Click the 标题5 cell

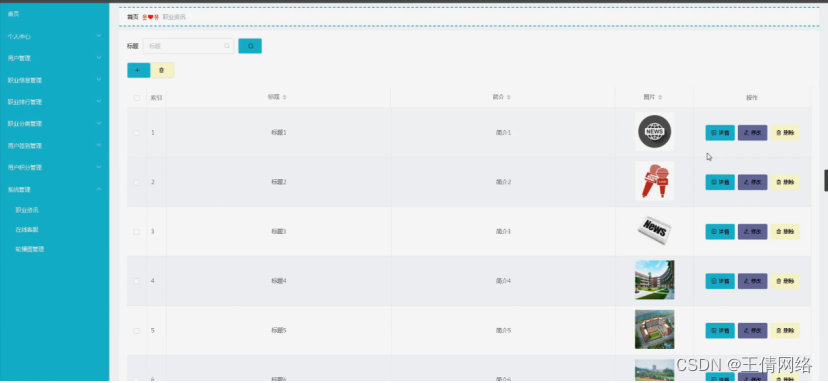point(278,331)
